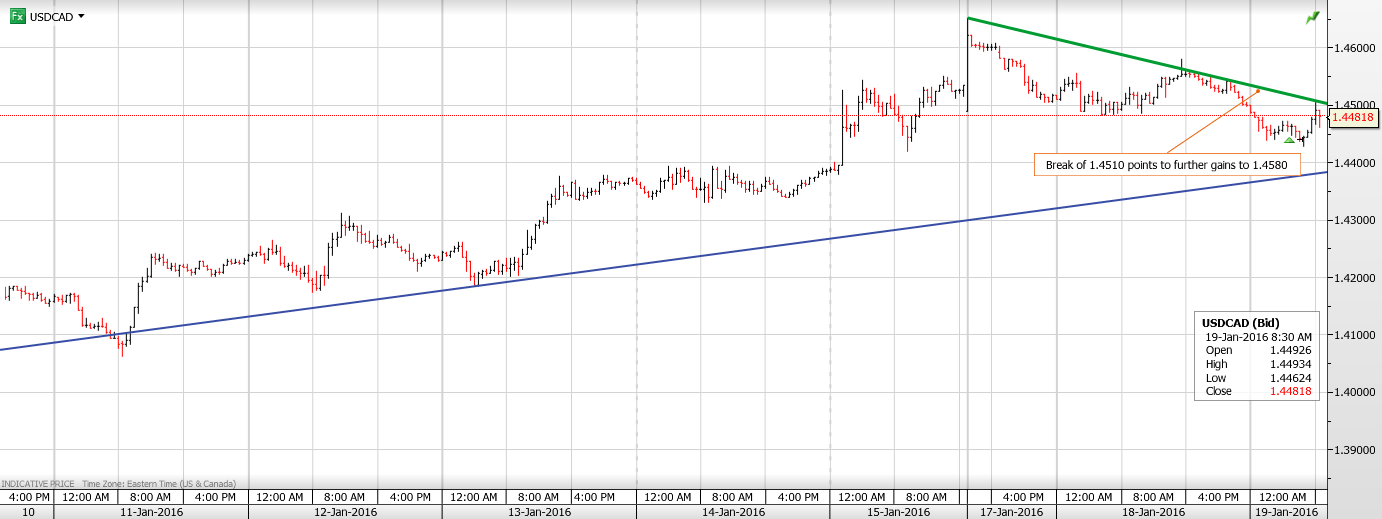Click the 1.46000 price axis label
The image size is (1382, 519).
click(1352, 47)
